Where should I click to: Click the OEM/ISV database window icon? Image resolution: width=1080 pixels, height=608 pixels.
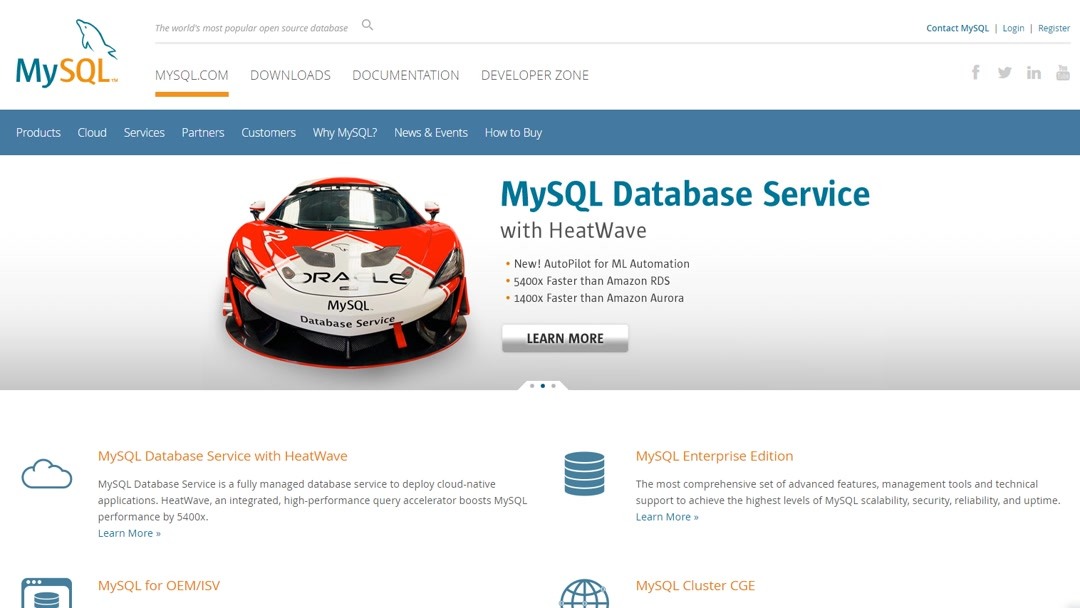46,594
